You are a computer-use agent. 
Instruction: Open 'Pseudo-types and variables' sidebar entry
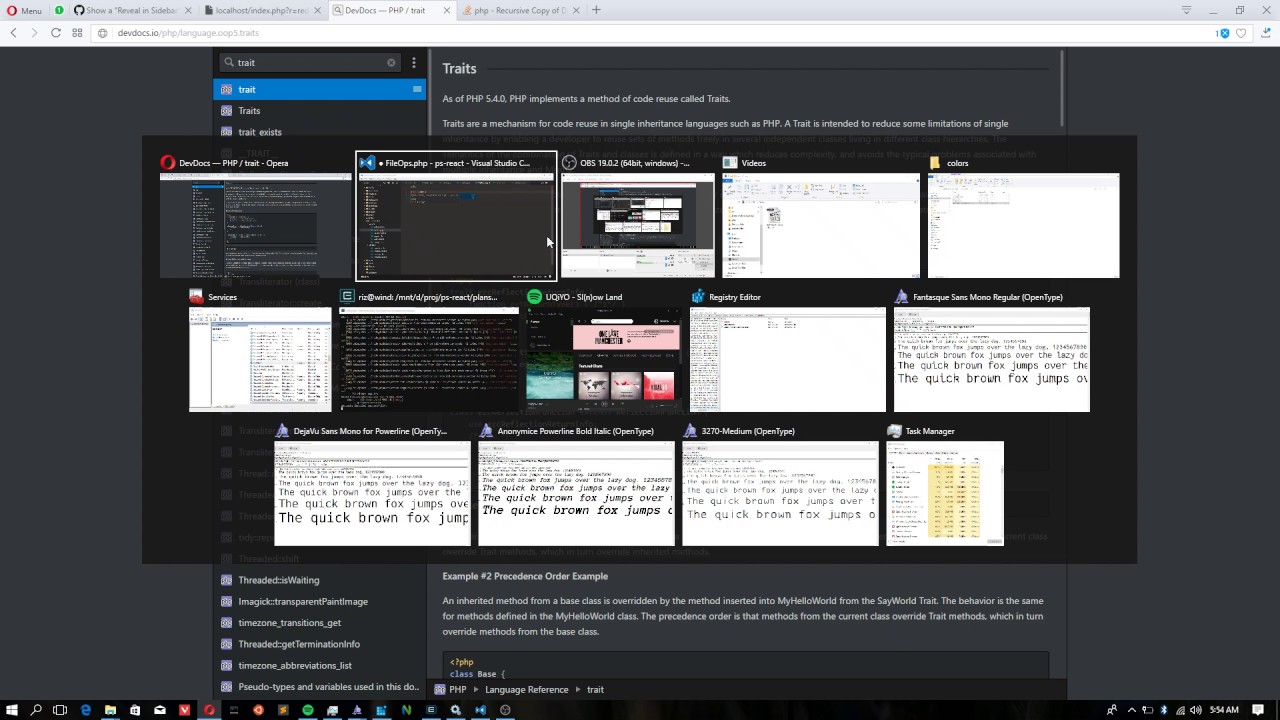pos(319,687)
